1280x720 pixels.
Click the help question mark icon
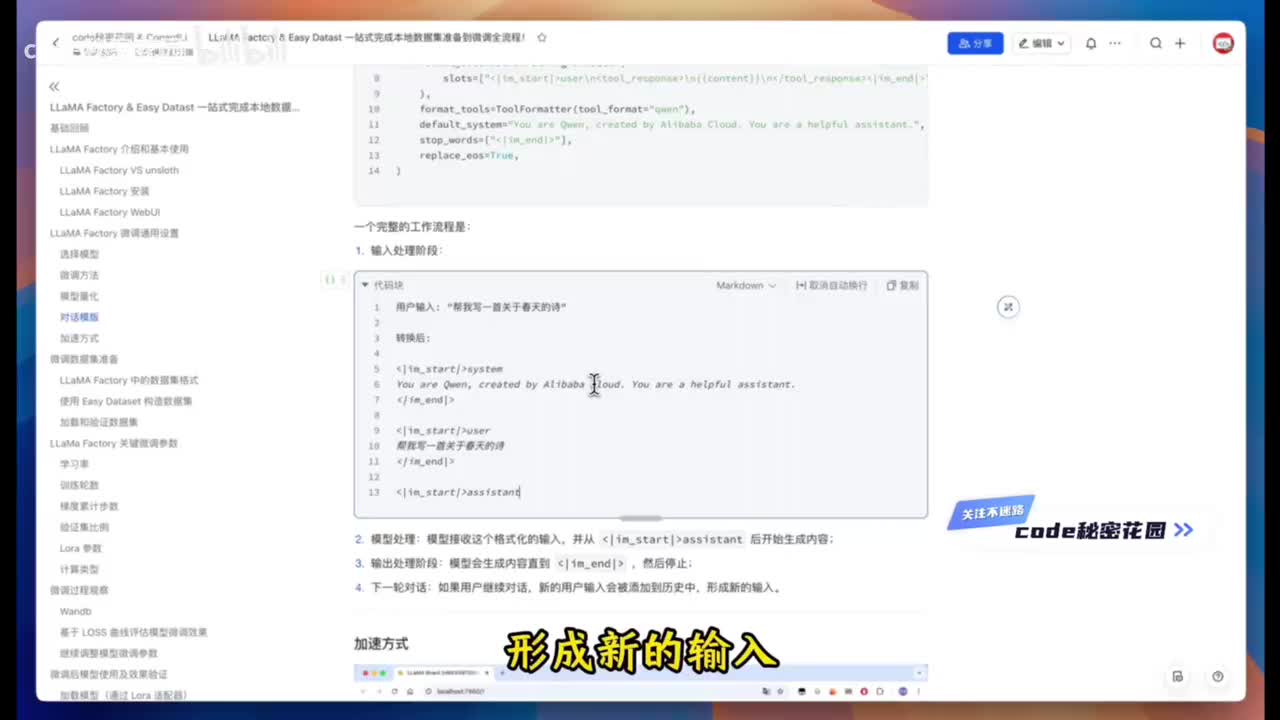(1217, 676)
